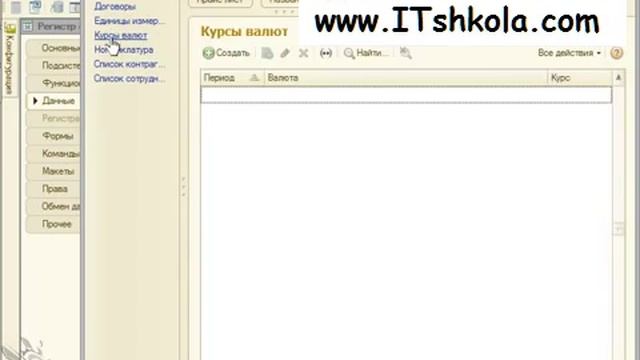Screen dimensions: 640x360
Task: Select the Подсистемы tab in Регистр window
Action: (53, 65)
